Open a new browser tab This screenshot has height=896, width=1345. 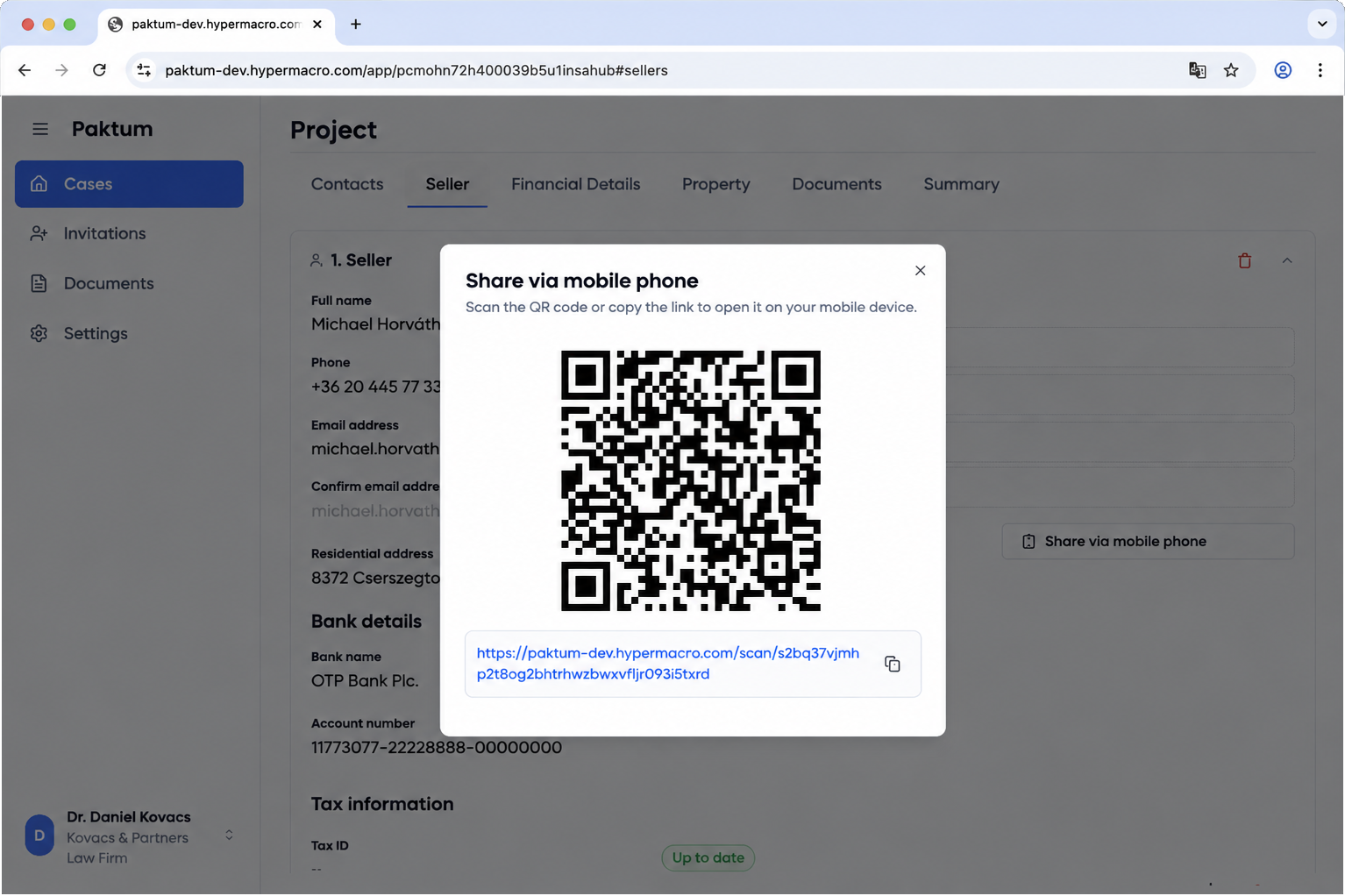[x=355, y=25]
